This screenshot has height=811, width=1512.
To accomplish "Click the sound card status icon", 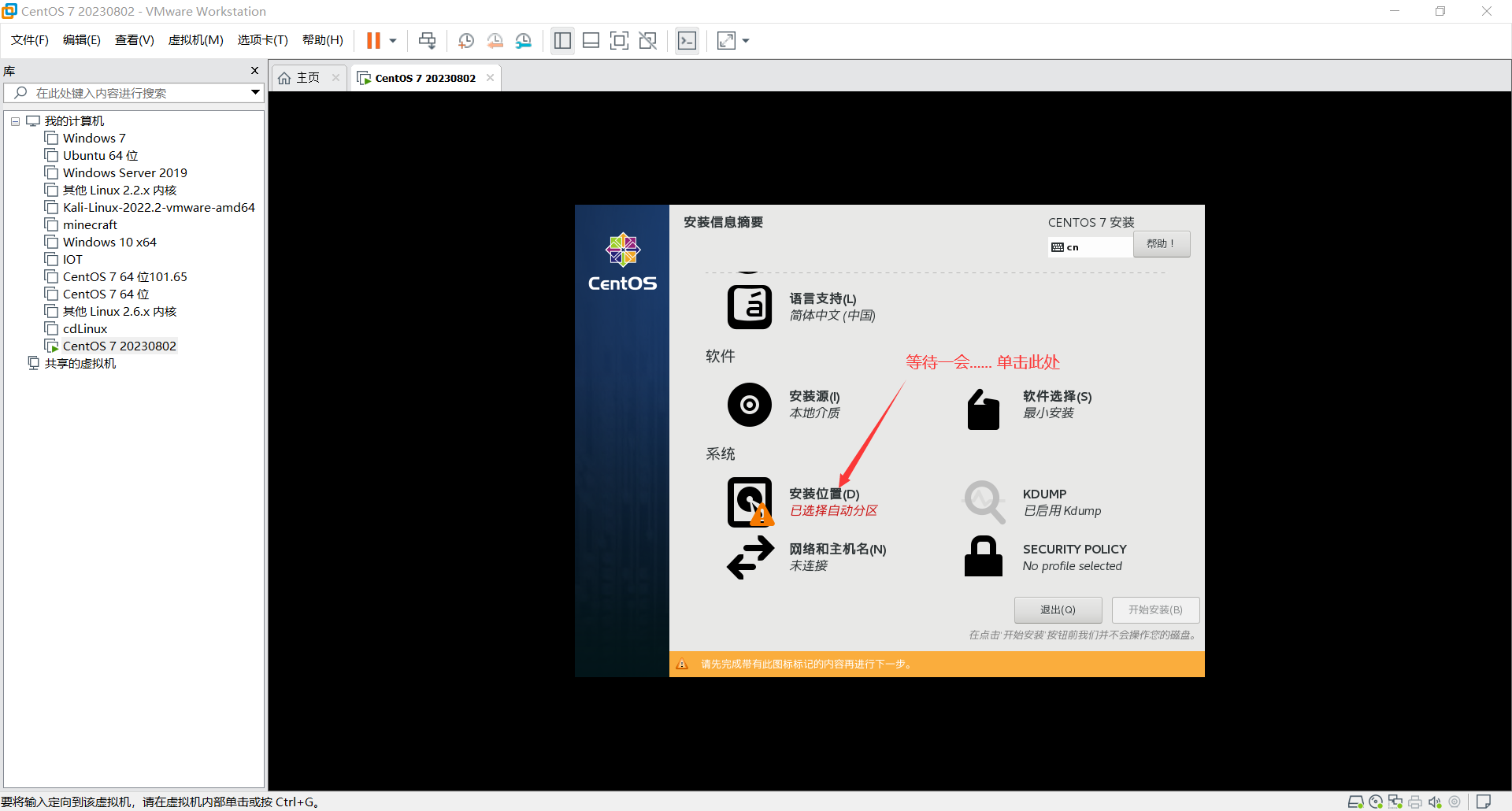I will 1435,802.
